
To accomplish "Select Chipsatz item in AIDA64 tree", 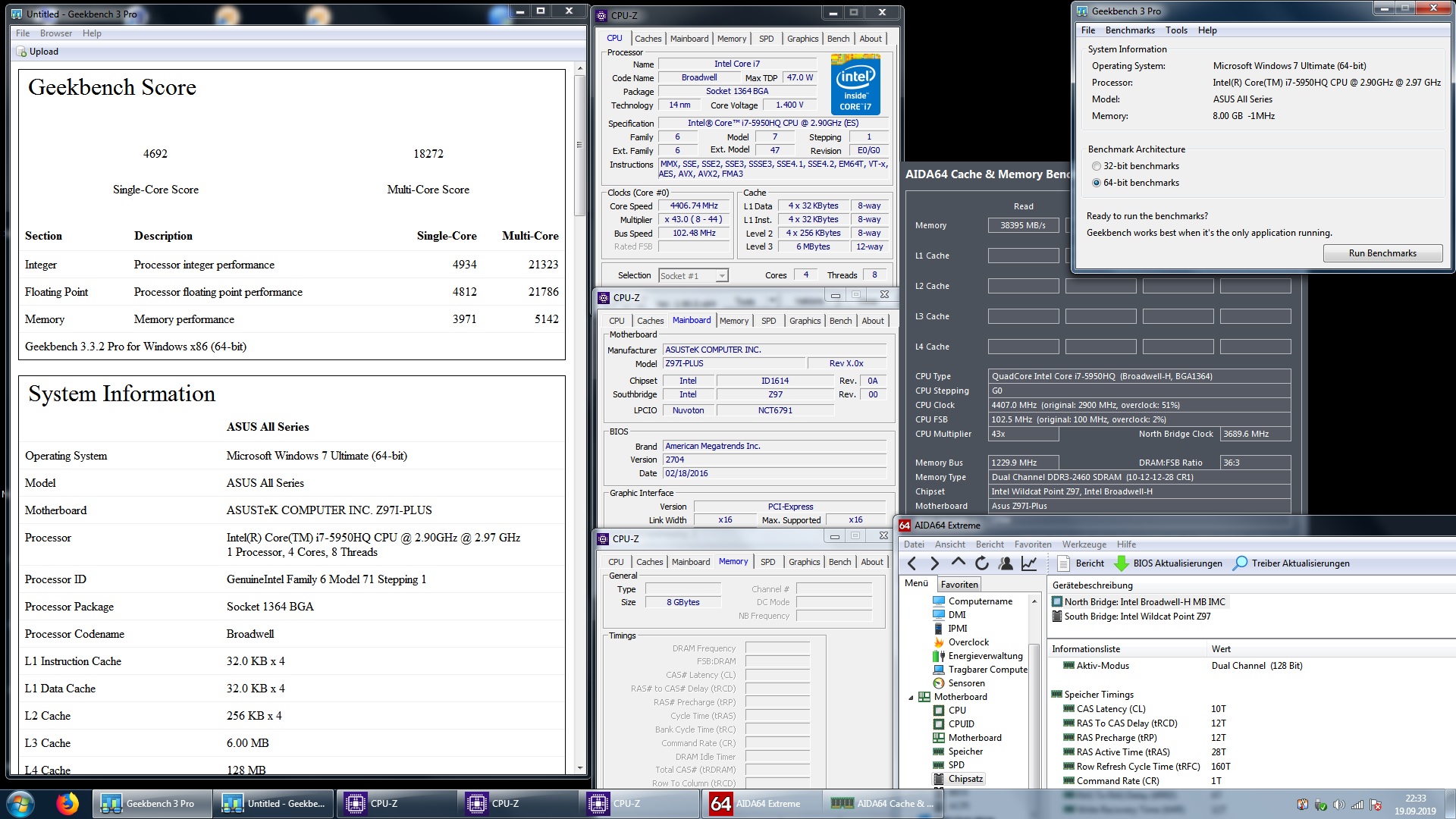I will tap(958, 778).
